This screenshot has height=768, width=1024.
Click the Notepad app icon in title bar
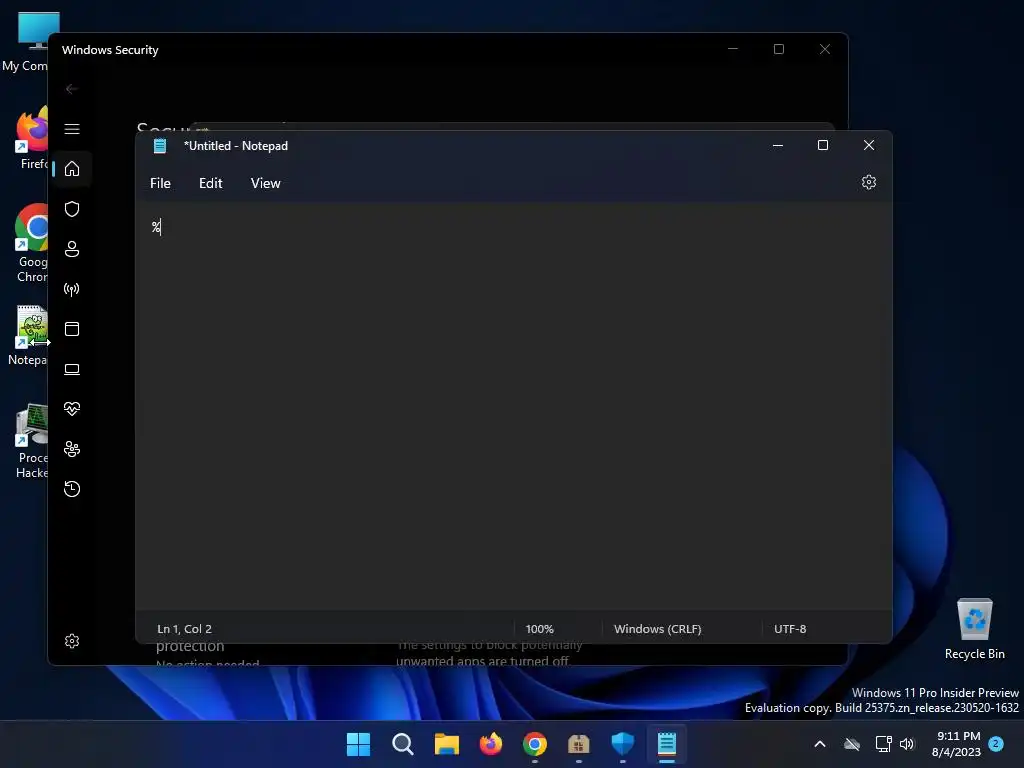pos(160,146)
